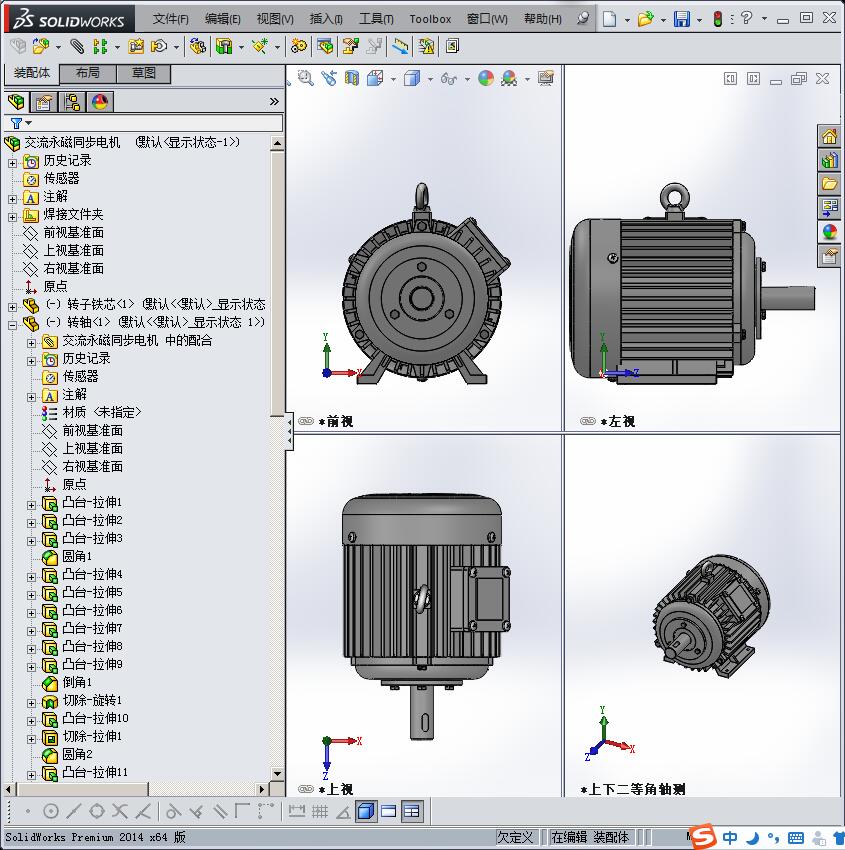The image size is (845, 850).
Task: Click the Linear Component Pattern icon
Action: tap(100, 47)
